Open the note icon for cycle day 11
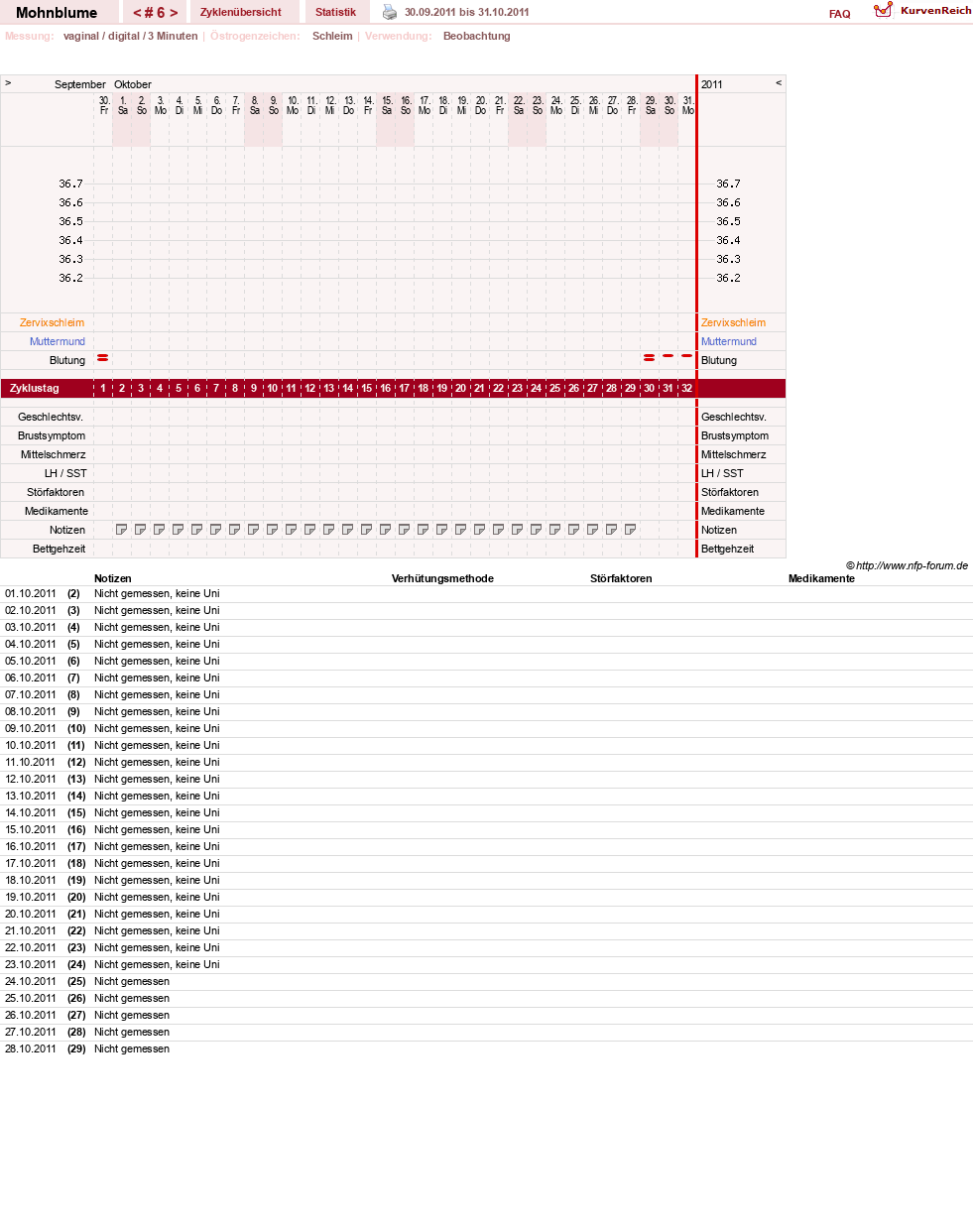 [x=292, y=530]
